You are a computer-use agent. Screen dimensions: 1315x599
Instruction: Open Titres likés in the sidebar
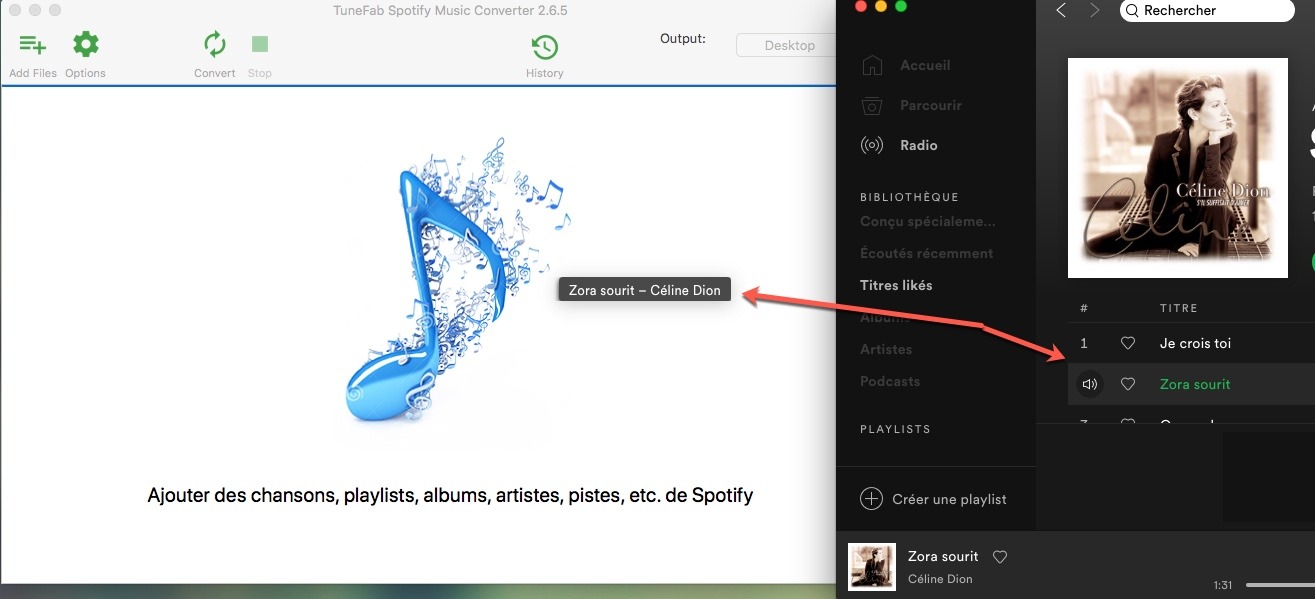pos(895,285)
